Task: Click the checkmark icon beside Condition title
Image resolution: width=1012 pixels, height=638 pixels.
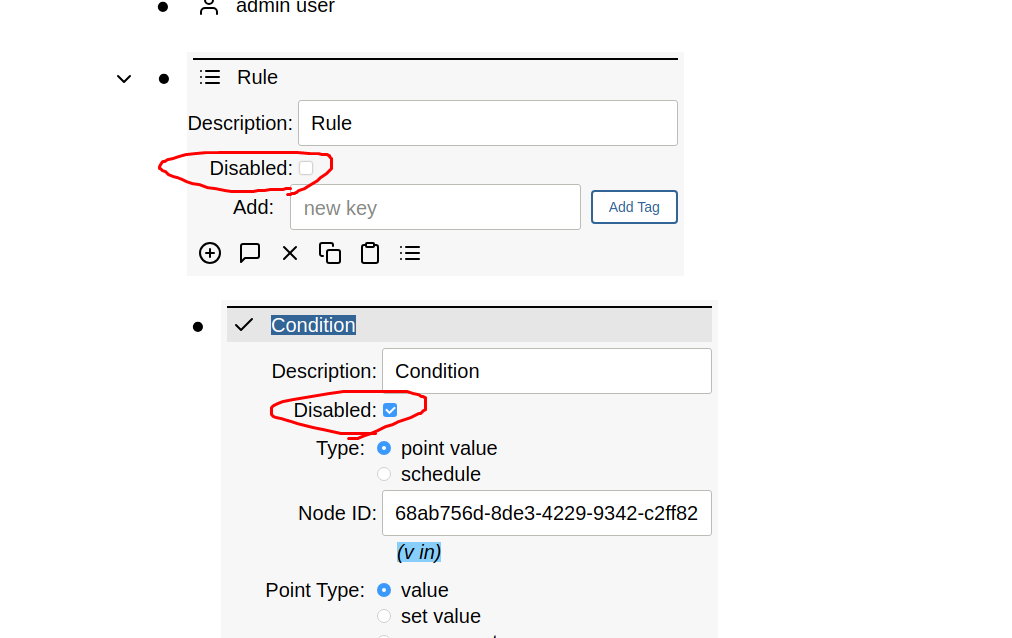Action: pos(244,325)
